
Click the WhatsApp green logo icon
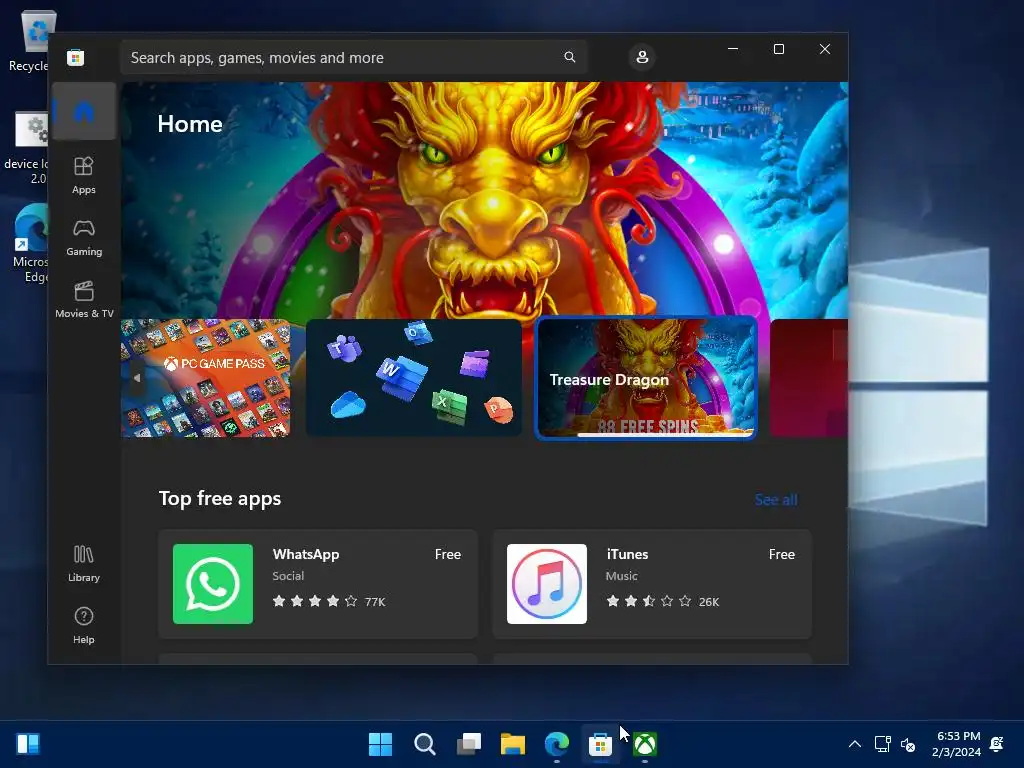pos(213,584)
